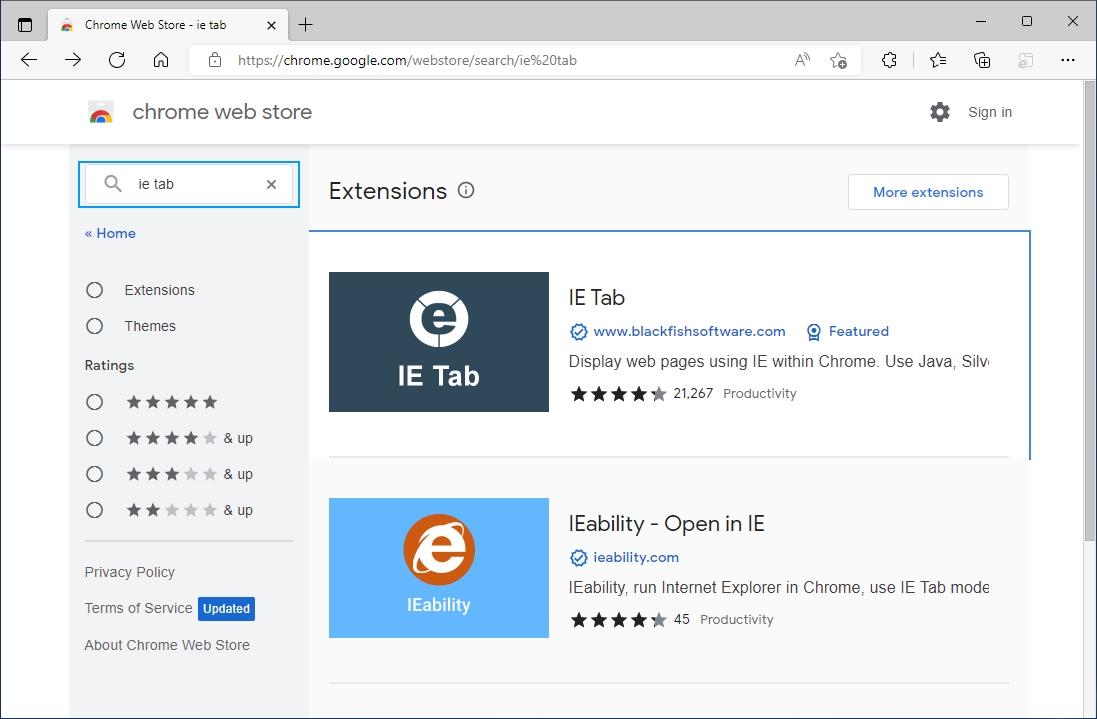This screenshot has height=719, width=1097.
Task: Click the IE Tab extension thumbnail
Action: coord(439,342)
